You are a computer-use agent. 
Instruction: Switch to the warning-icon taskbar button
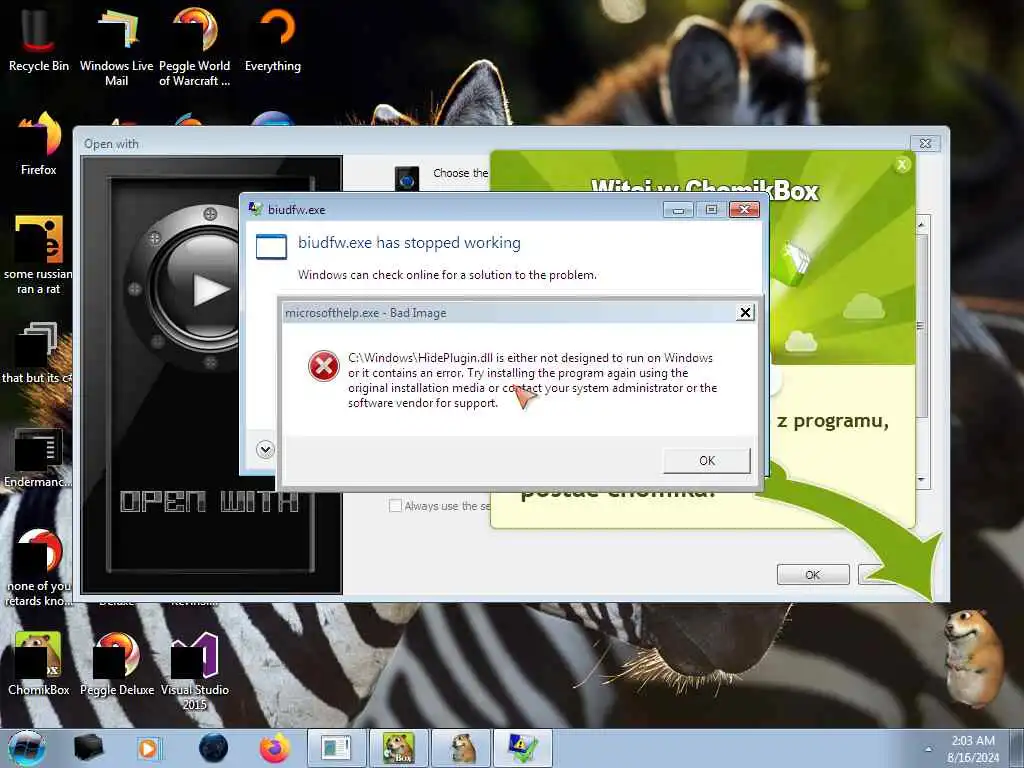[523, 748]
